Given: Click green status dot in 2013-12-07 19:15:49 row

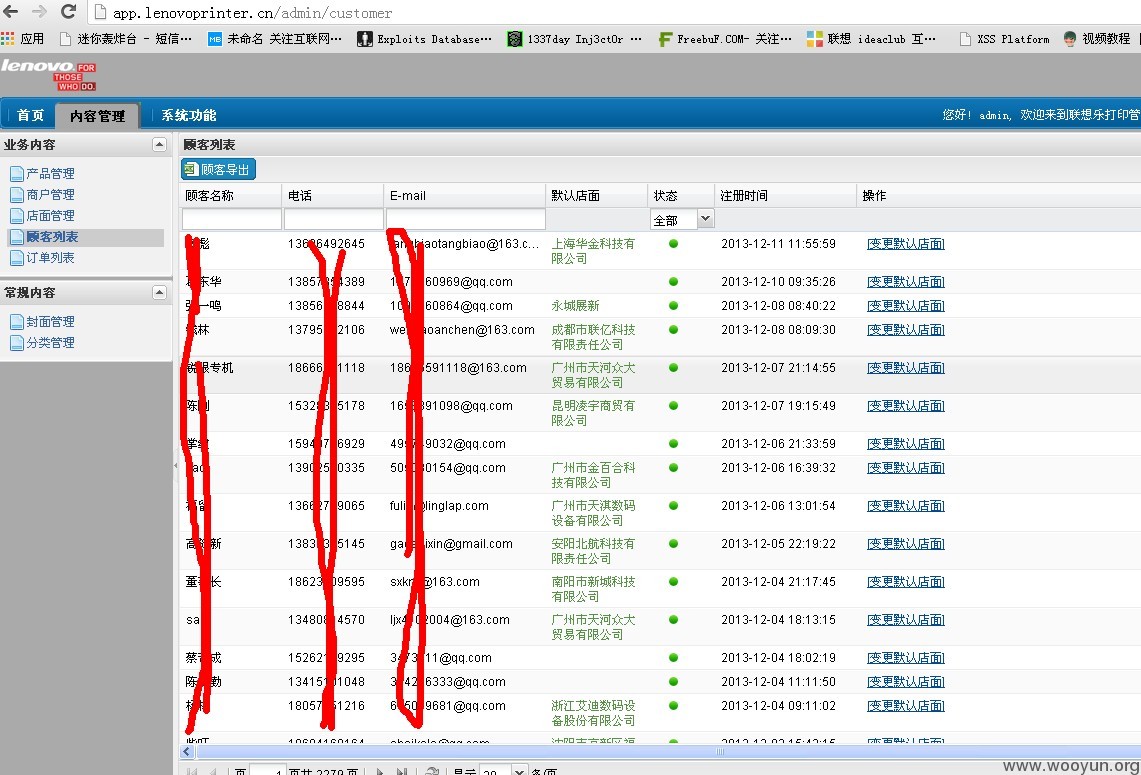Looking at the screenshot, I should [673, 405].
